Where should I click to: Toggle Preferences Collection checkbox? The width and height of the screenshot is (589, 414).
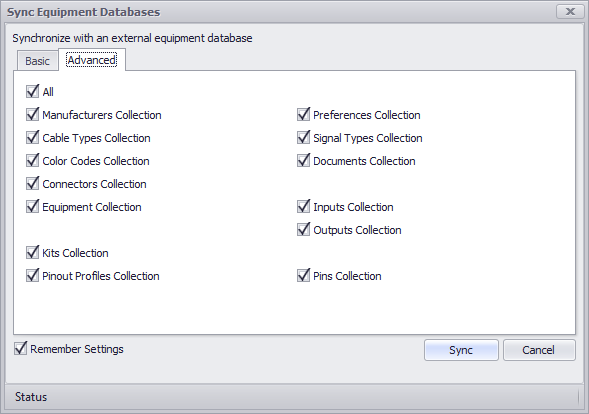click(304, 115)
